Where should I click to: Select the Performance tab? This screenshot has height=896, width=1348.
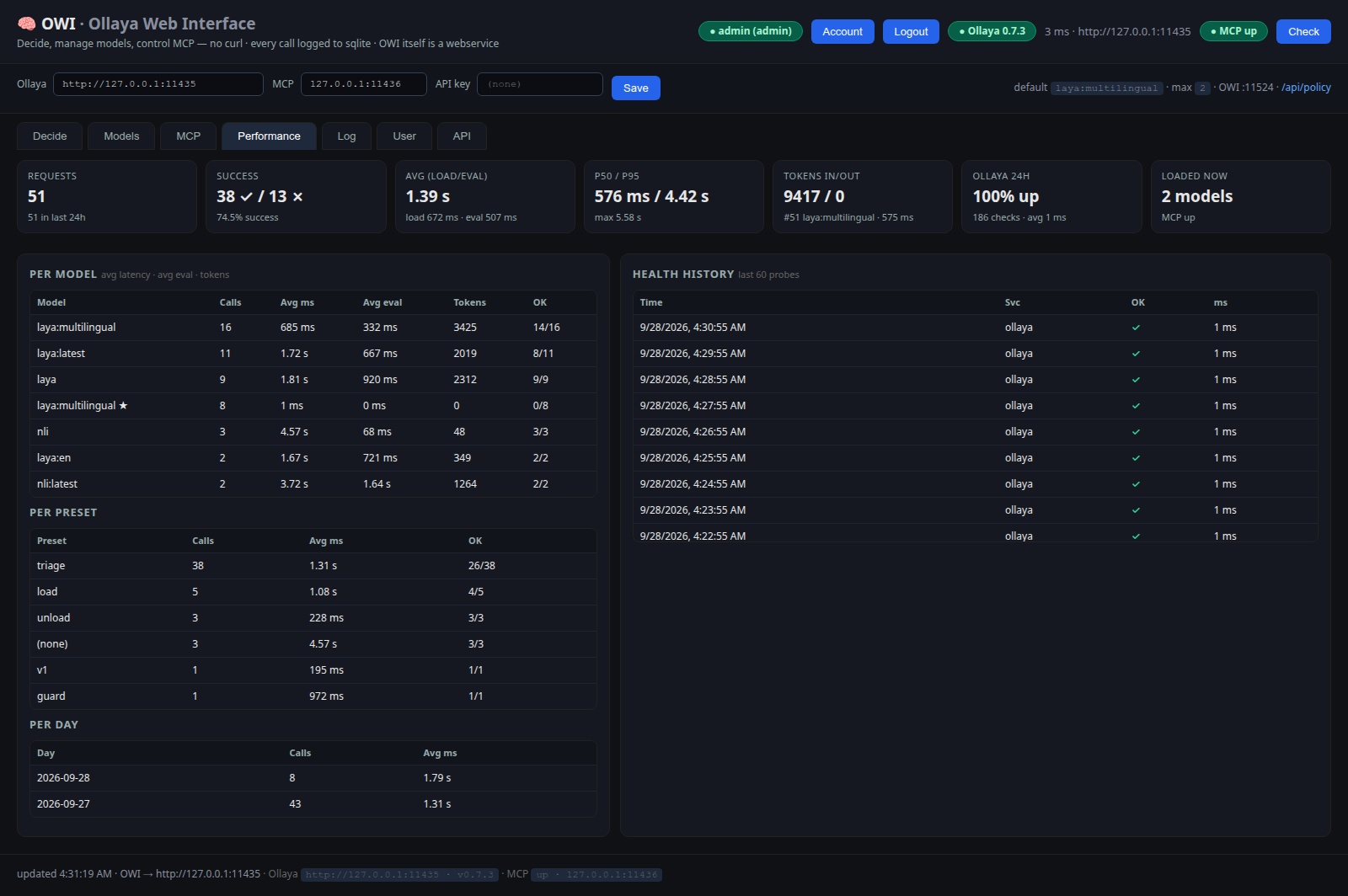pyautogui.click(x=269, y=136)
